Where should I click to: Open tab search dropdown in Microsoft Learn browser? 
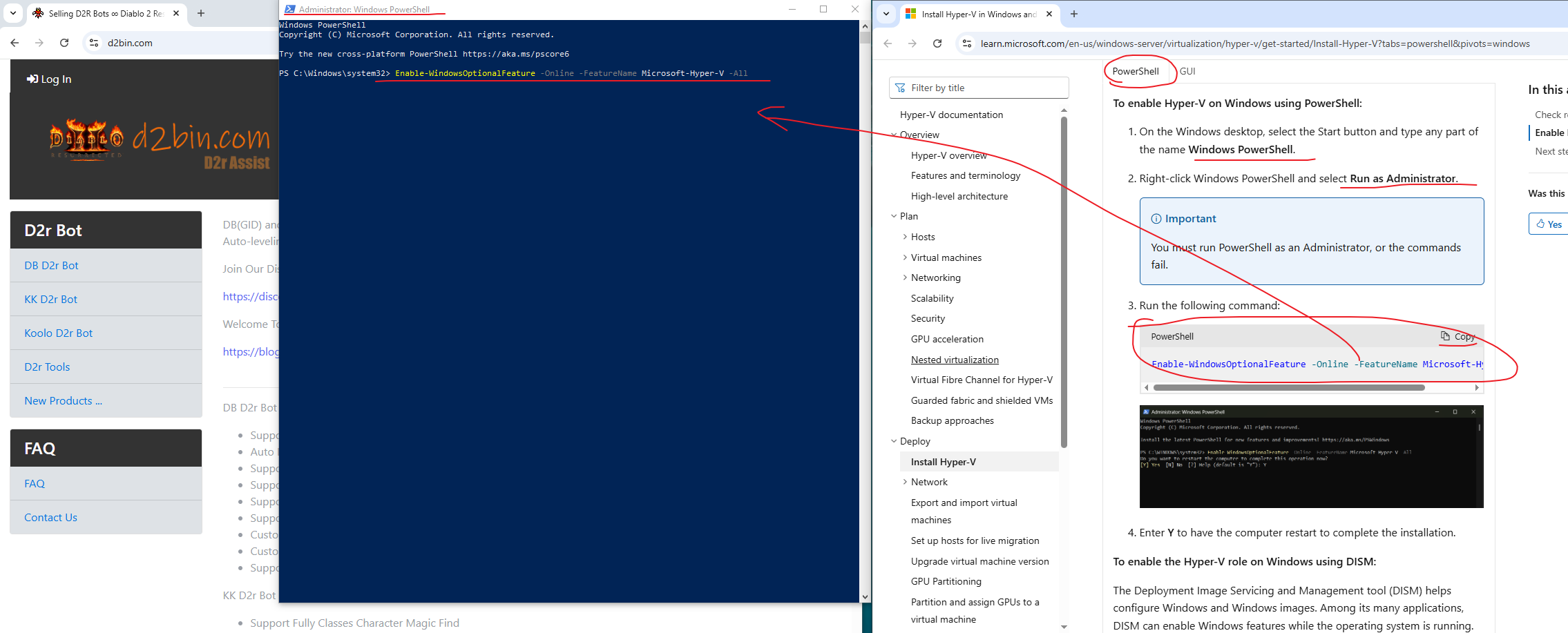(886, 14)
